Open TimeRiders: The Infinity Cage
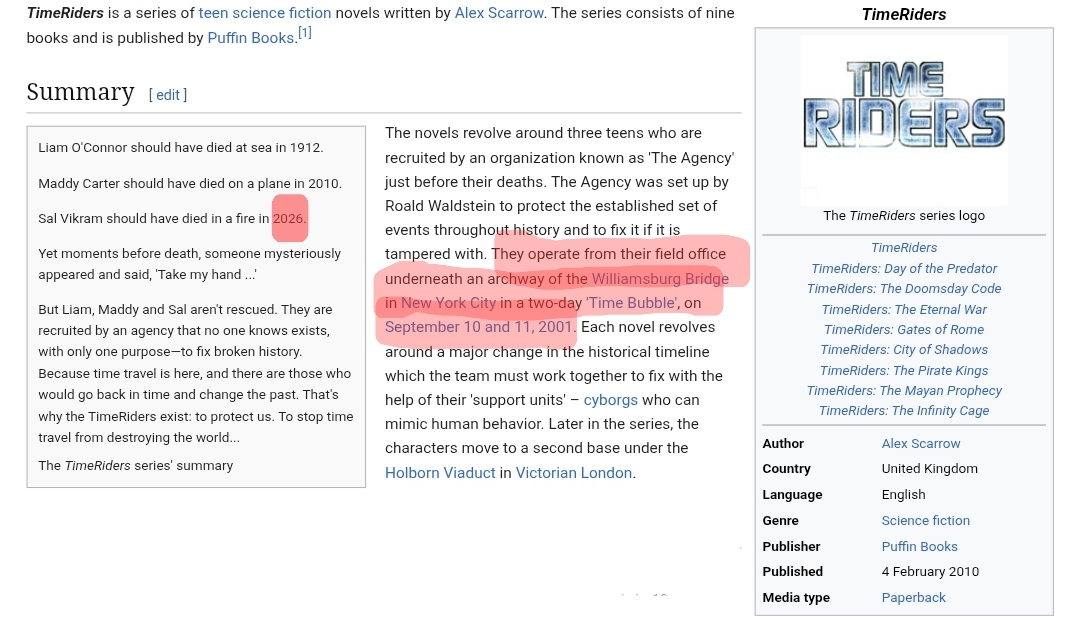 click(904, 411)
